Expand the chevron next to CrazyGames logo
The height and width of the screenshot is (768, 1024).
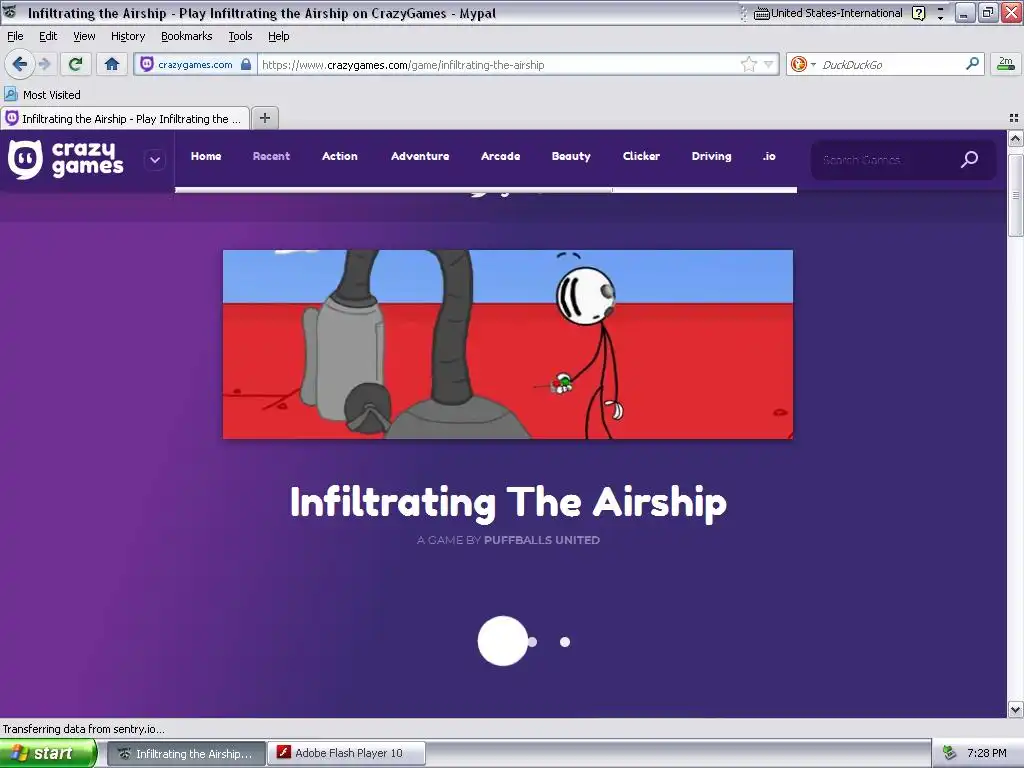point(155,160)
